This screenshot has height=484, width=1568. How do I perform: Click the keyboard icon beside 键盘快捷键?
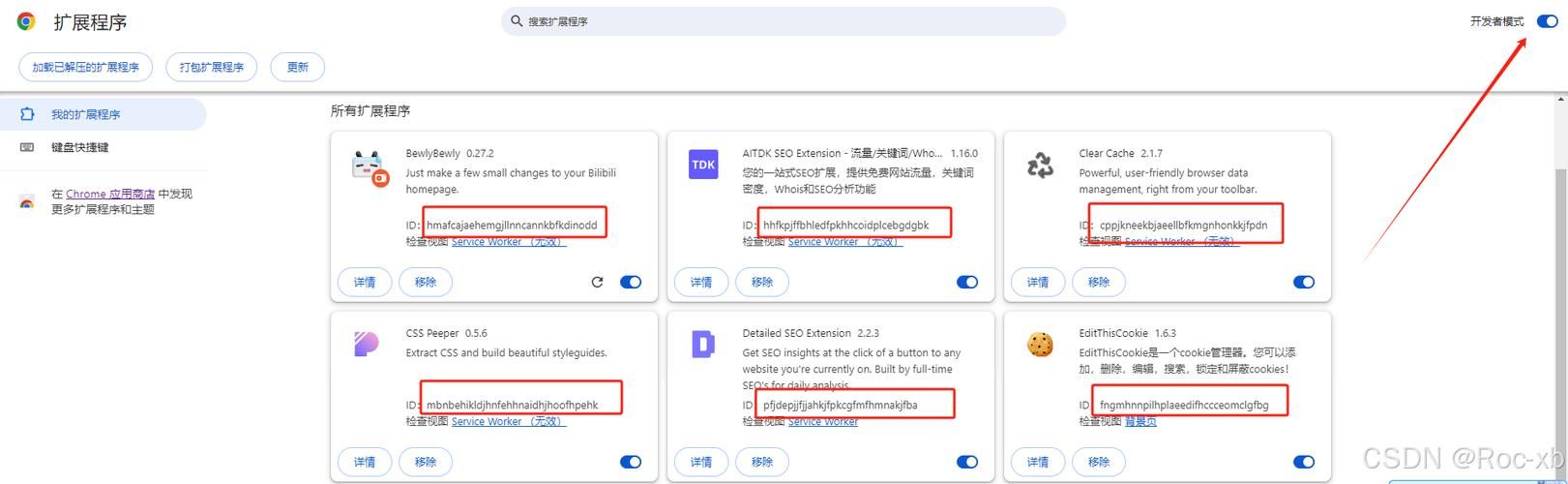[27, 147]
